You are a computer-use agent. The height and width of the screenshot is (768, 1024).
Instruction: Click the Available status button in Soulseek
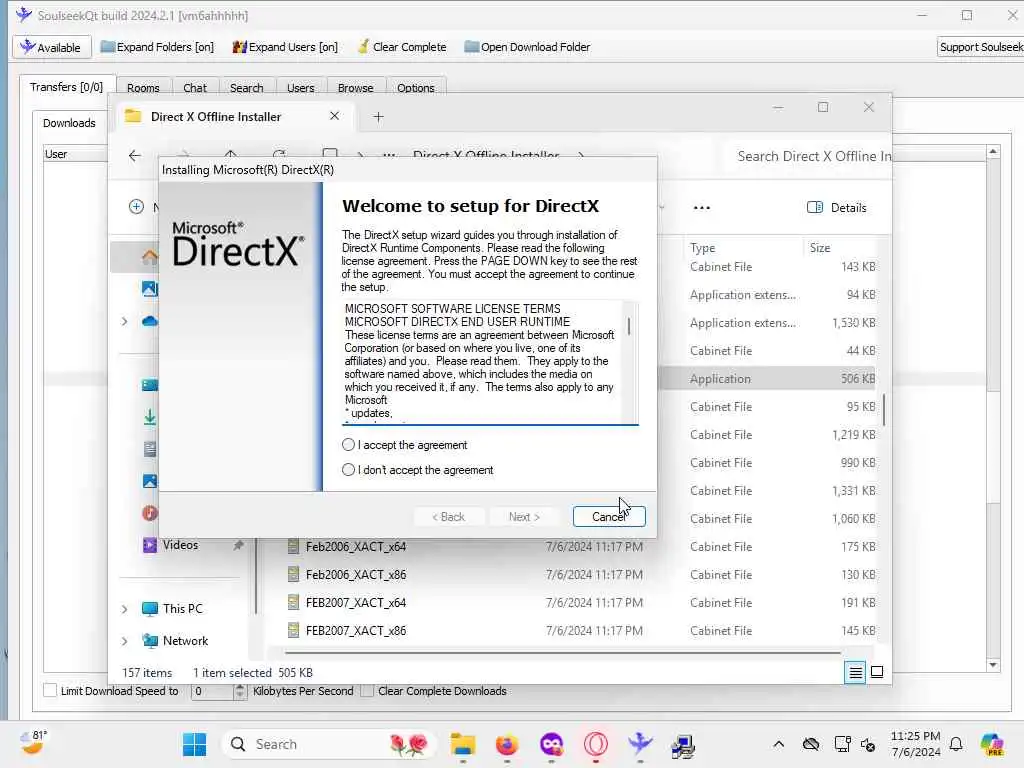coord(51,47)
